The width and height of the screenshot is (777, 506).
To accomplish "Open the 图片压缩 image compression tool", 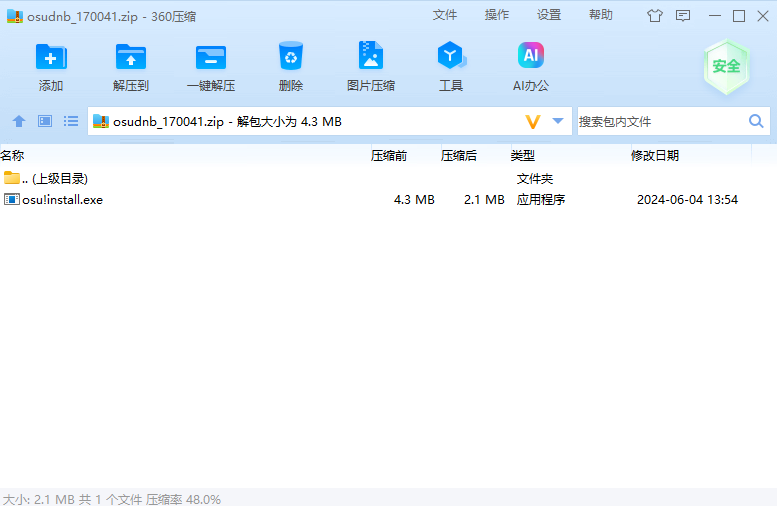I will (x=371, y=55).
